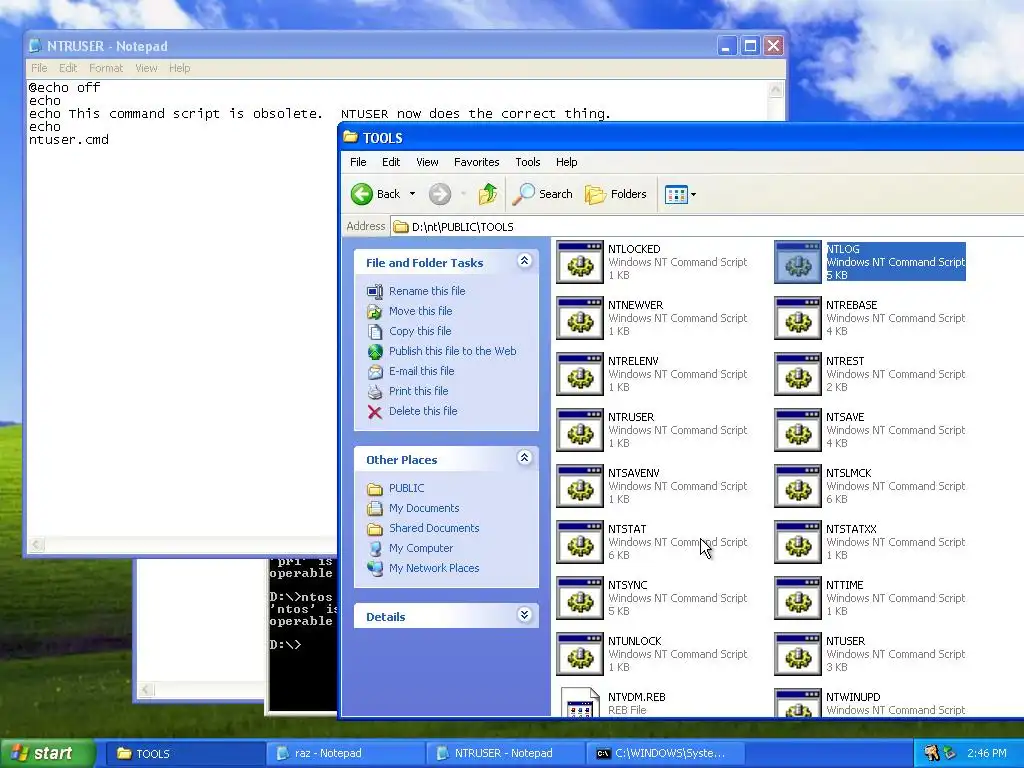The height and width of the screenshot is (768, 1024).
Task: Open the File menu in TOOLS window
Action: coord(358,162)
